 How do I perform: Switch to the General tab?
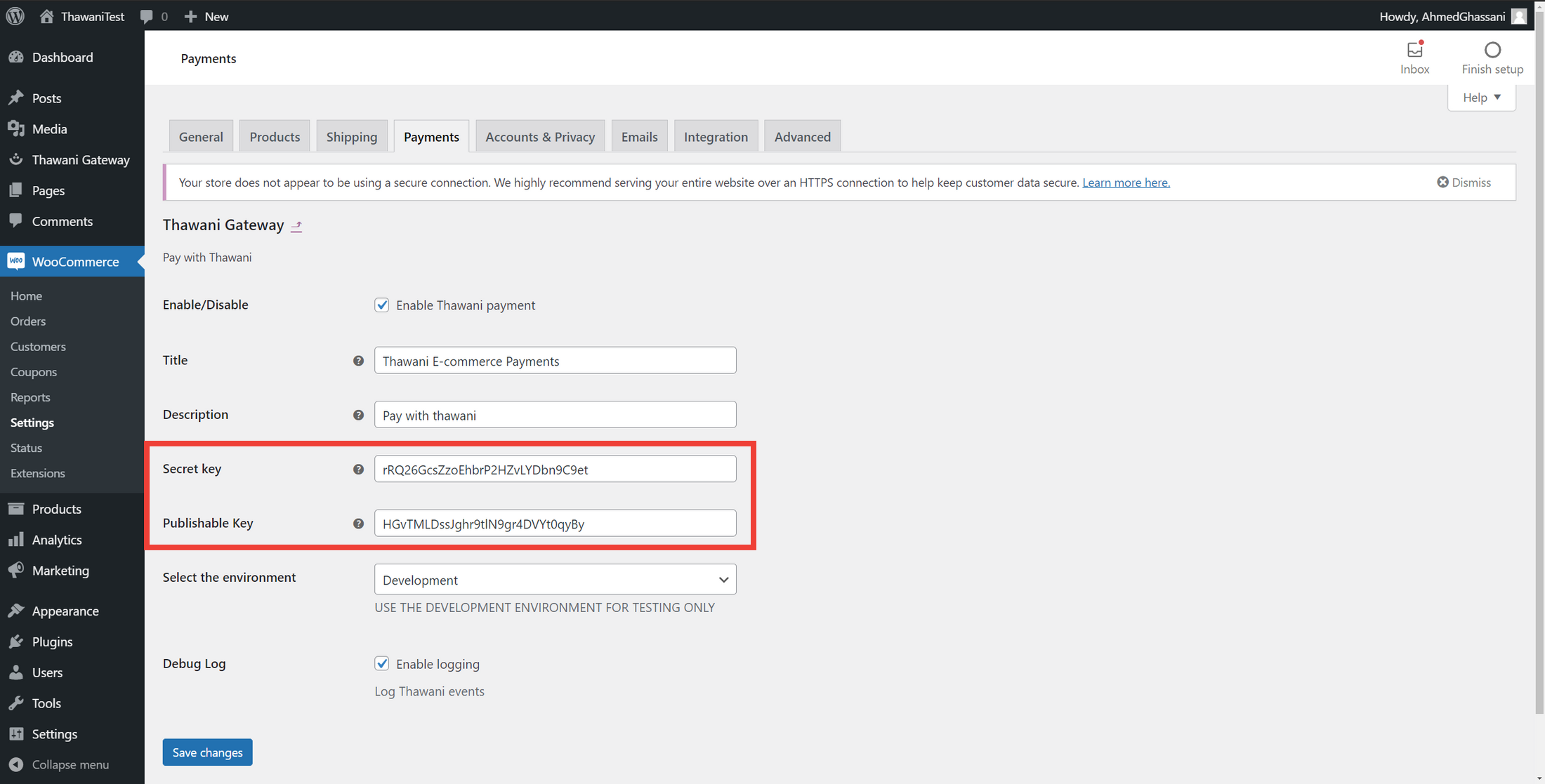point(201,137)
